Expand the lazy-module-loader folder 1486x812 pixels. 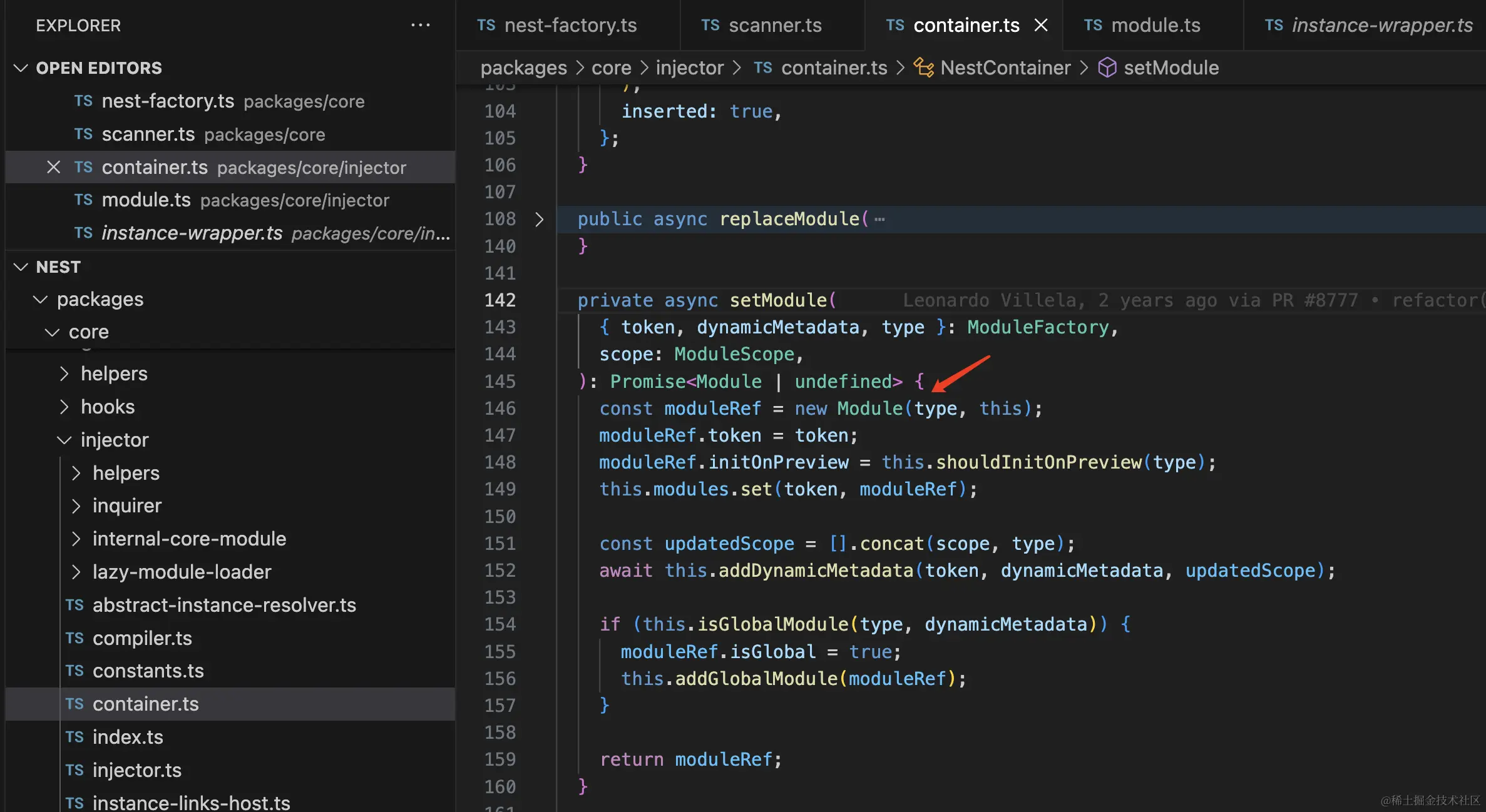point(76,572)
